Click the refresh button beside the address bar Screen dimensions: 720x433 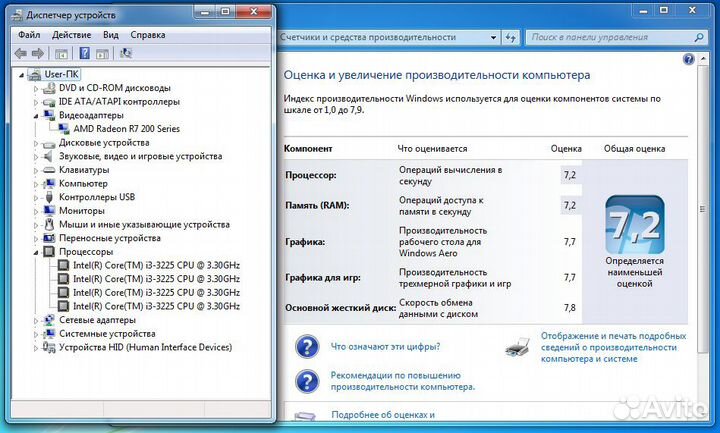tap(511, 38)
